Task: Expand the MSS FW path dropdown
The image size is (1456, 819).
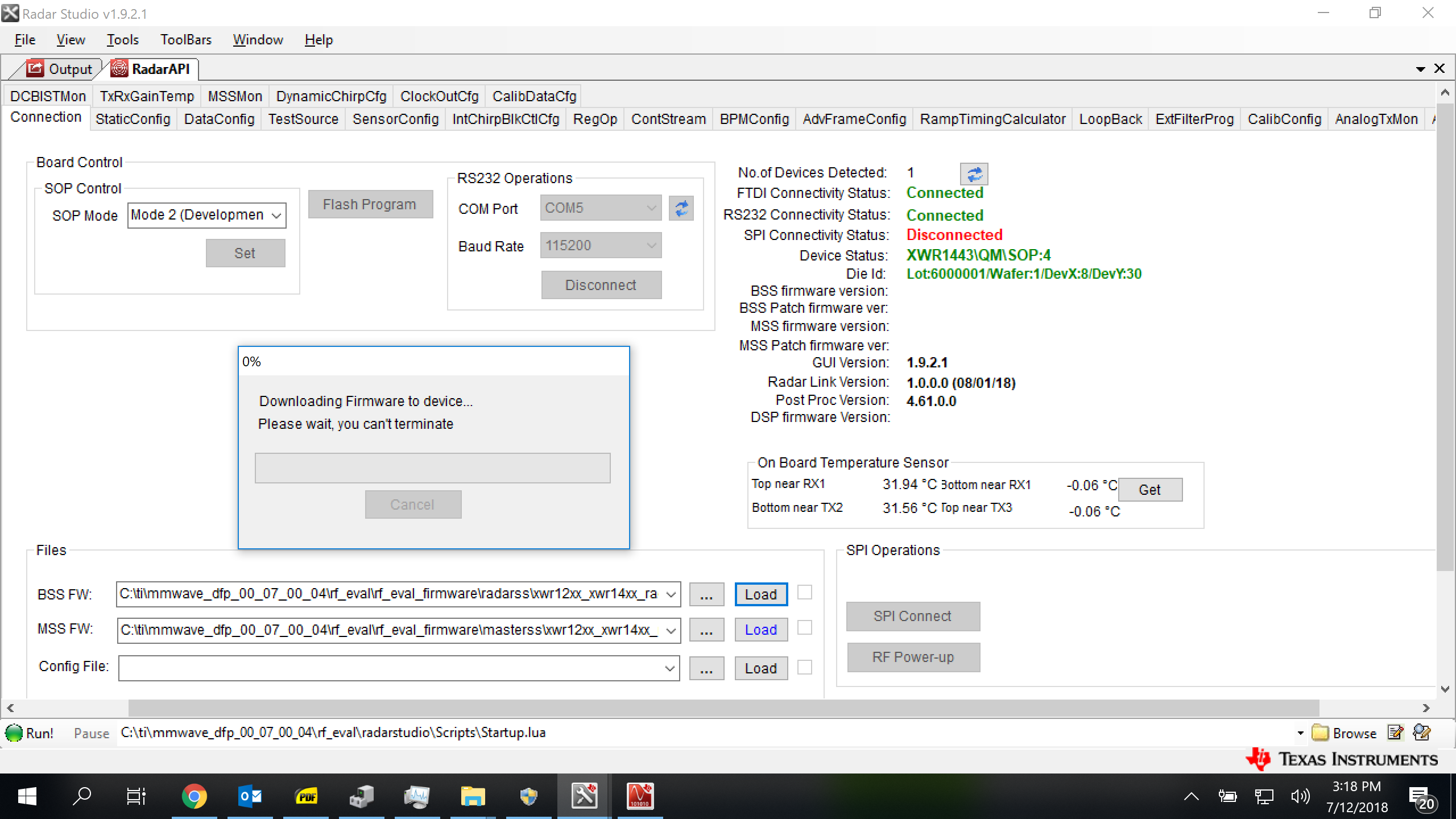Action: tap(671, 630)
